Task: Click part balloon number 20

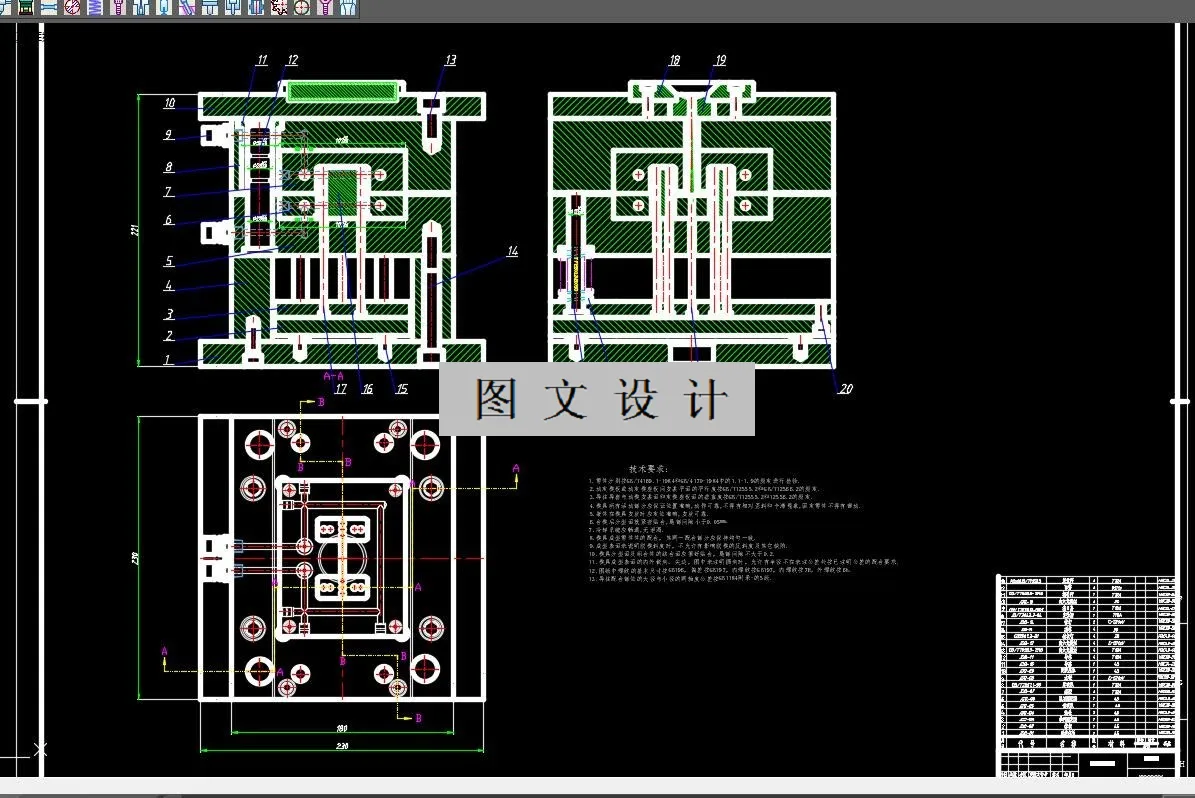Action: click(x=845, y=389)
